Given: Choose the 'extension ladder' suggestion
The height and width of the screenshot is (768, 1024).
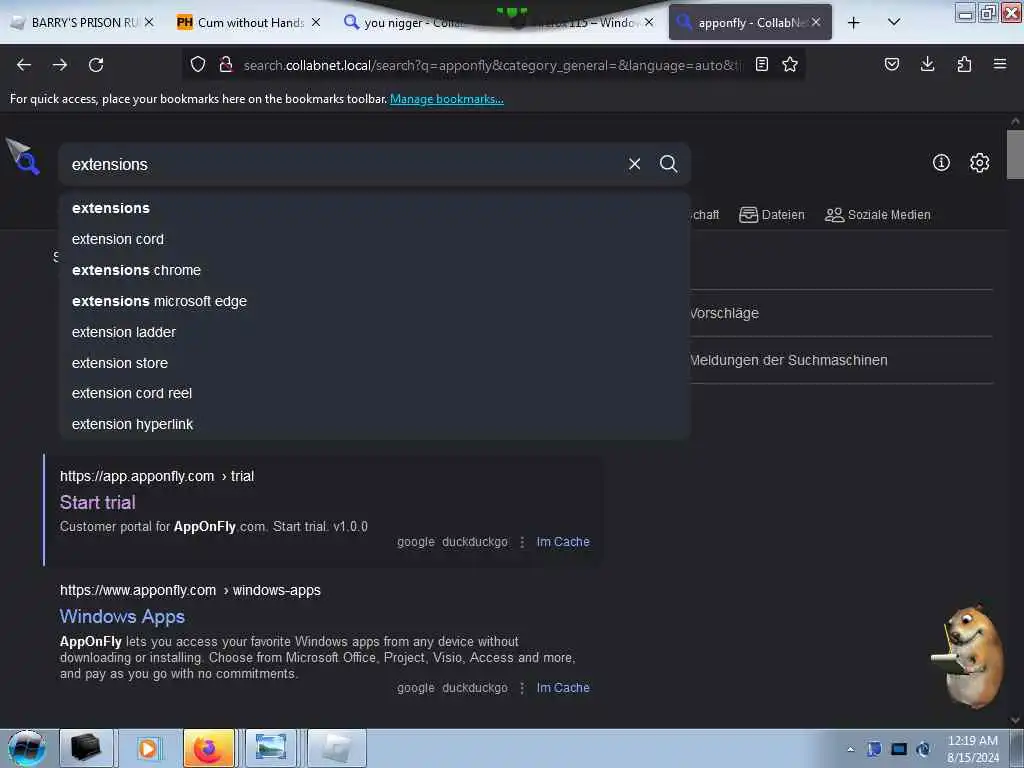Looking at the screenshot, I should tap(374, 332).
